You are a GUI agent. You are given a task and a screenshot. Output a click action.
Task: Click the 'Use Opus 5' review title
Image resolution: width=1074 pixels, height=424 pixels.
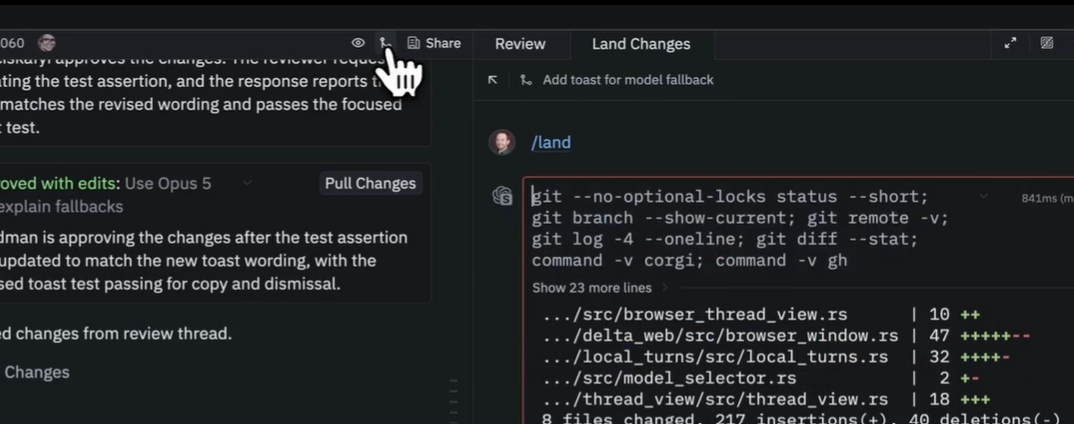(x=168, y=184)
